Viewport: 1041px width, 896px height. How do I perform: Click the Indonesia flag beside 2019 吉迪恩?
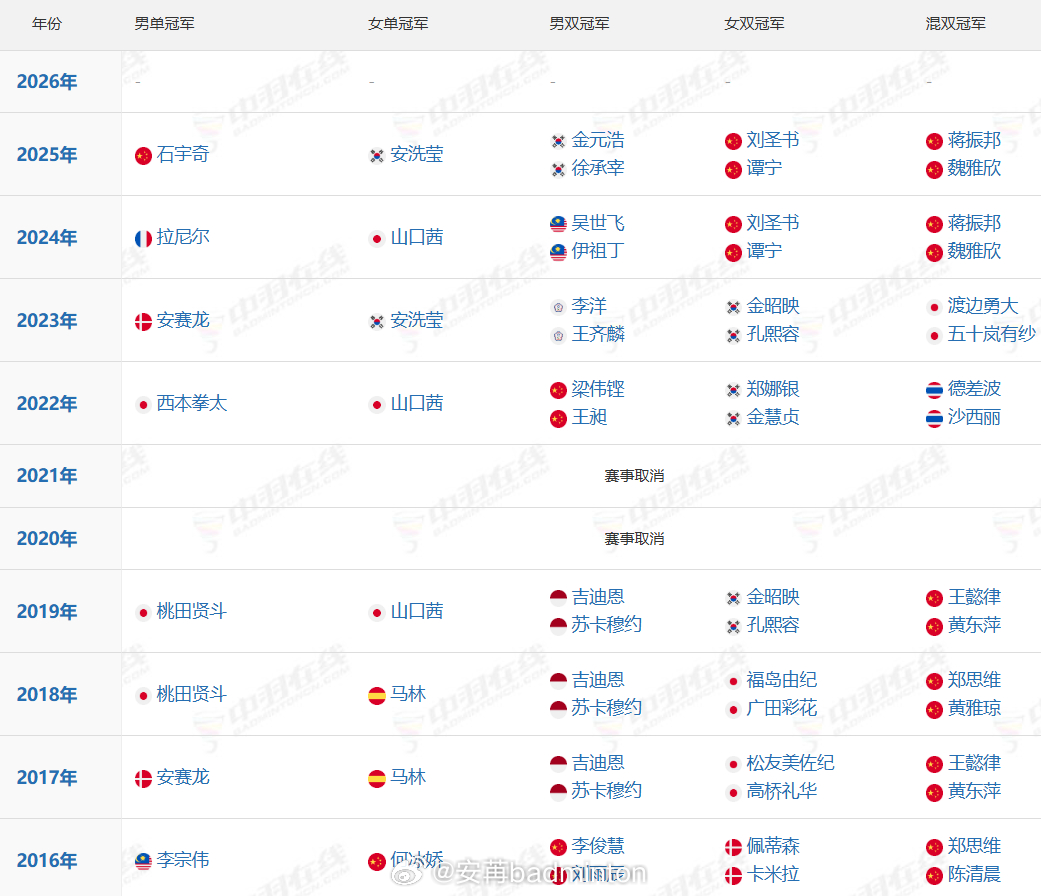(558, 598)
